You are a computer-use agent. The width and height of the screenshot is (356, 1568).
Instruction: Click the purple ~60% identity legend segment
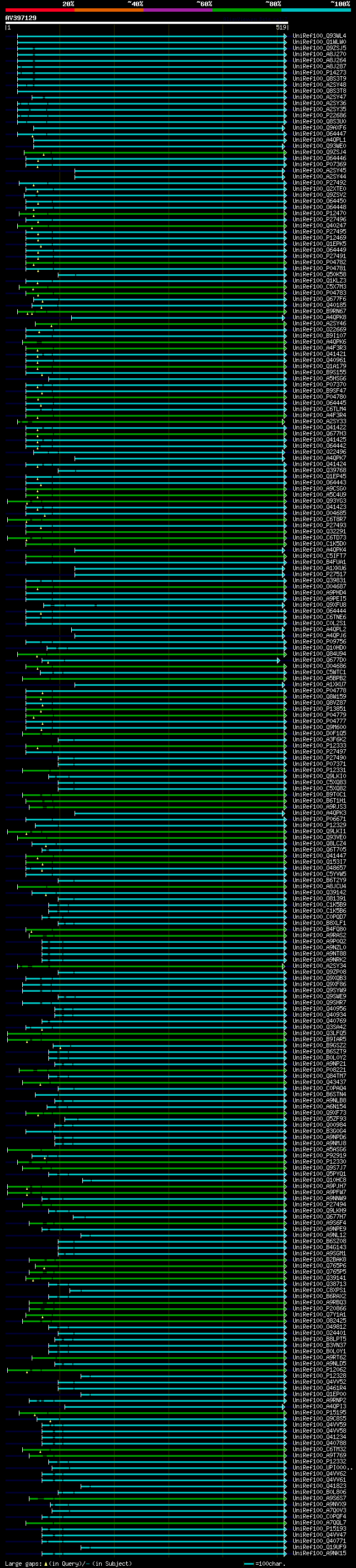click(x=177, y=10)
